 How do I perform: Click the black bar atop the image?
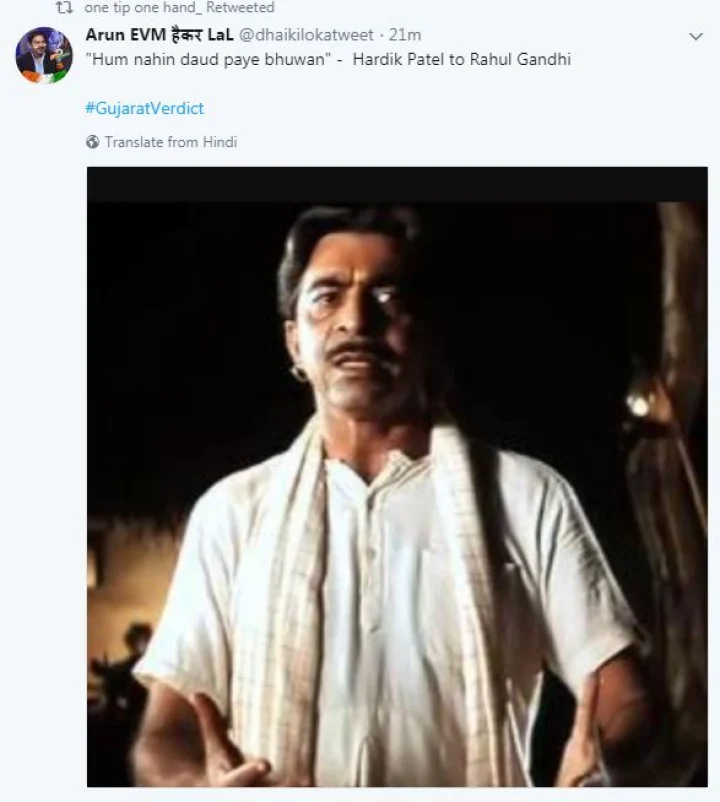click(x=397, y=183)
